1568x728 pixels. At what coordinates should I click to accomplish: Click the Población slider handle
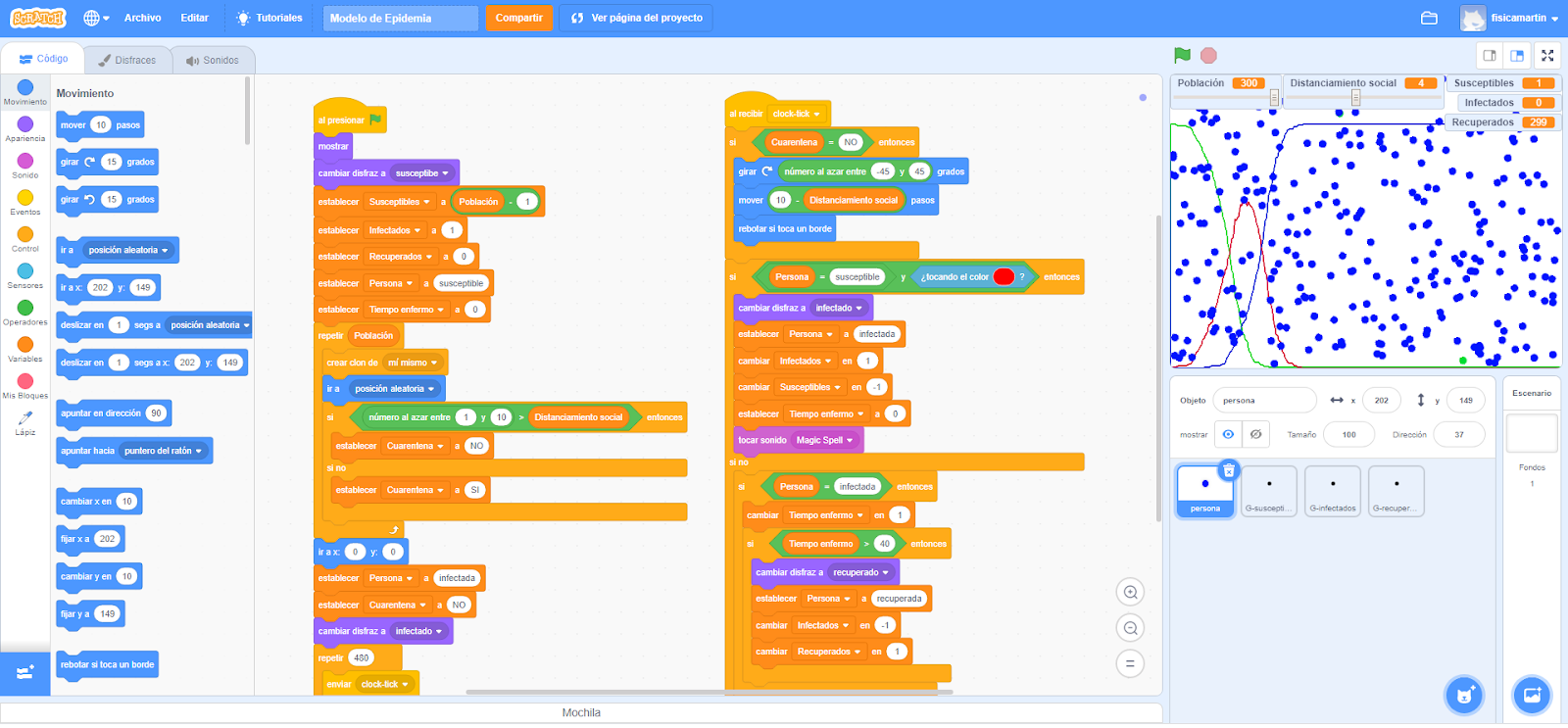(1274, 97)
